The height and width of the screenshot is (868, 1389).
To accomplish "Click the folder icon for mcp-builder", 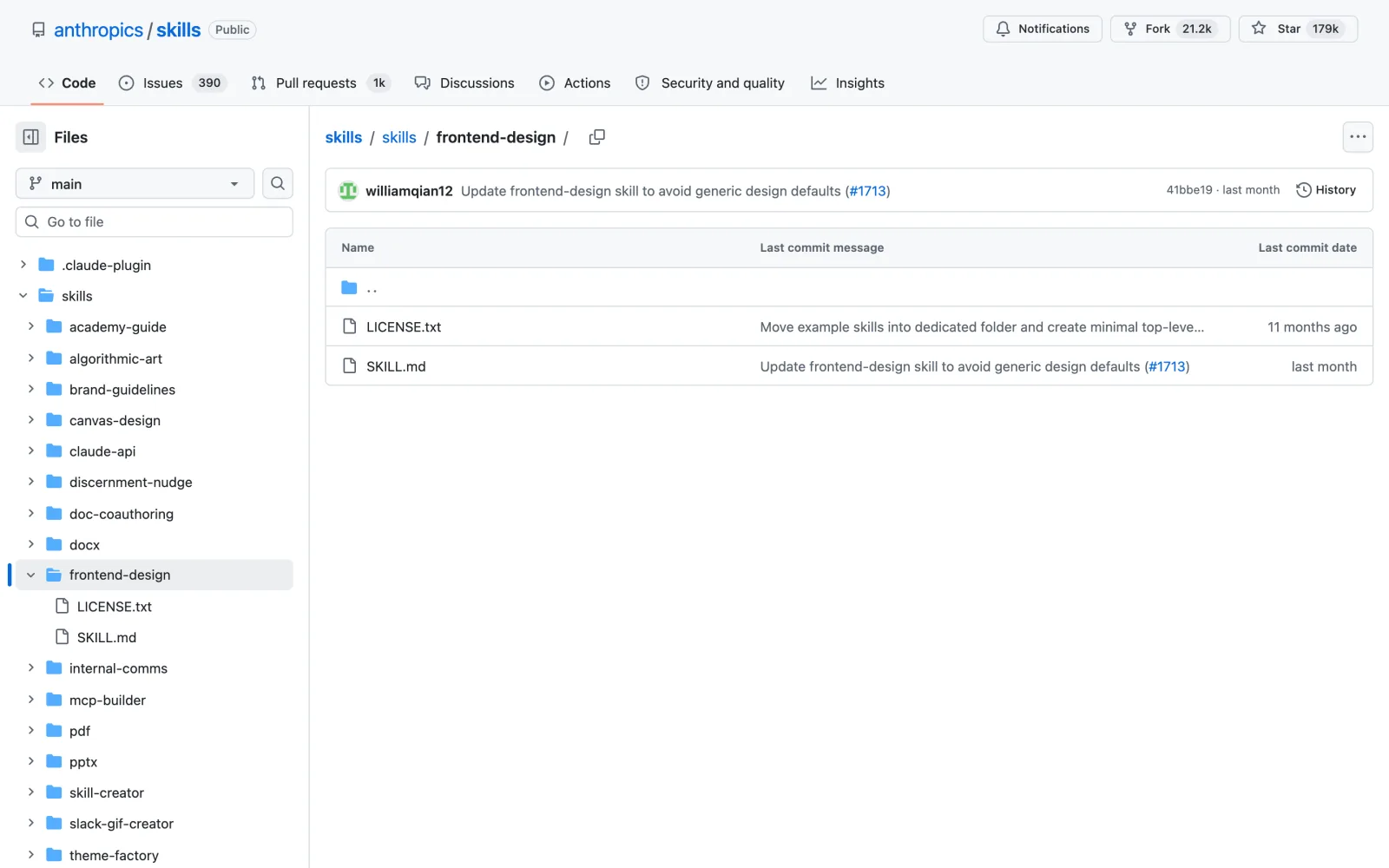I will click(x=54, y=700).
